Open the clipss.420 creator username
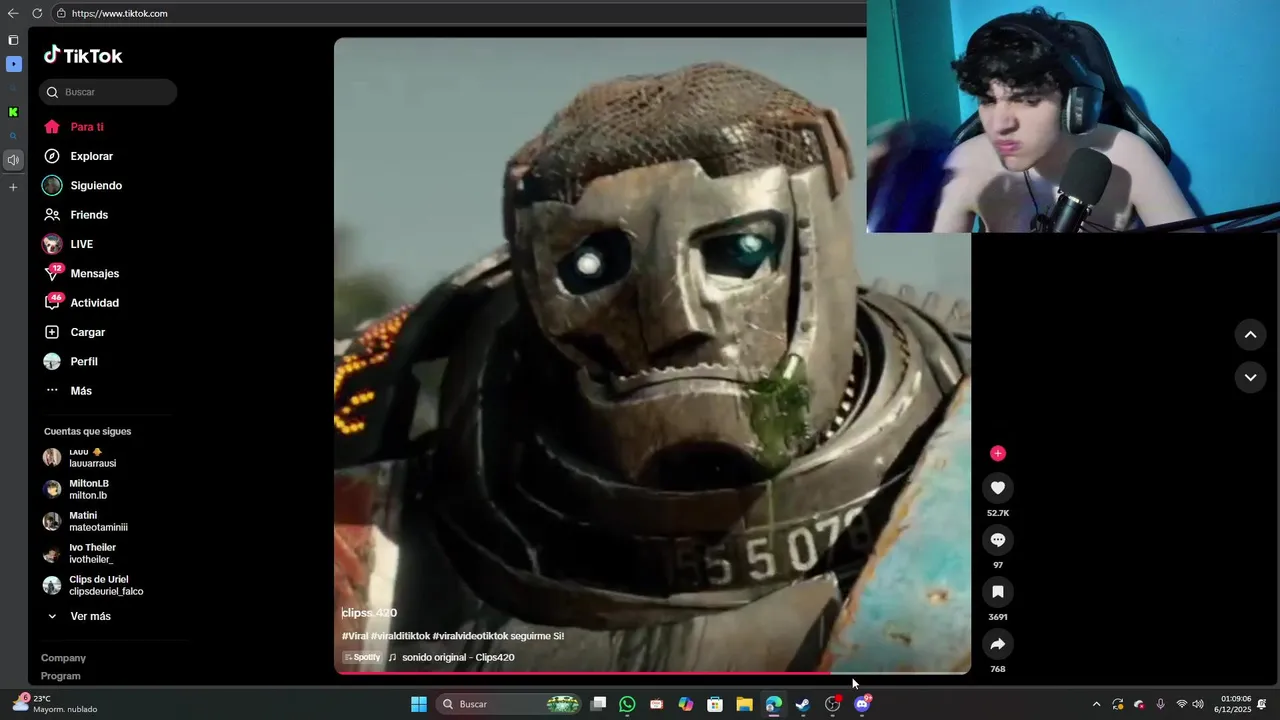1280x720 pixels. pos(369,613)
